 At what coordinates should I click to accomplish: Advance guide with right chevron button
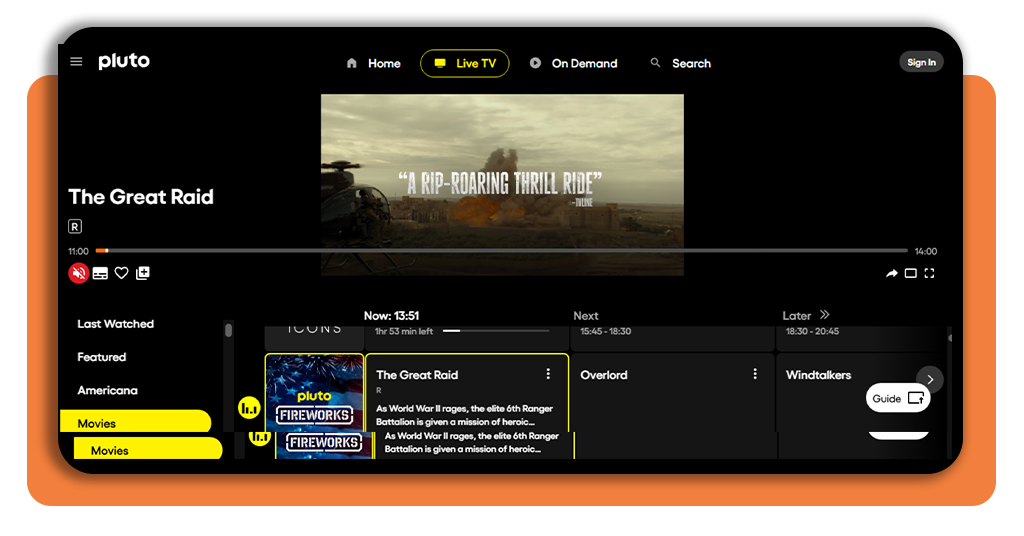[930, 379]
